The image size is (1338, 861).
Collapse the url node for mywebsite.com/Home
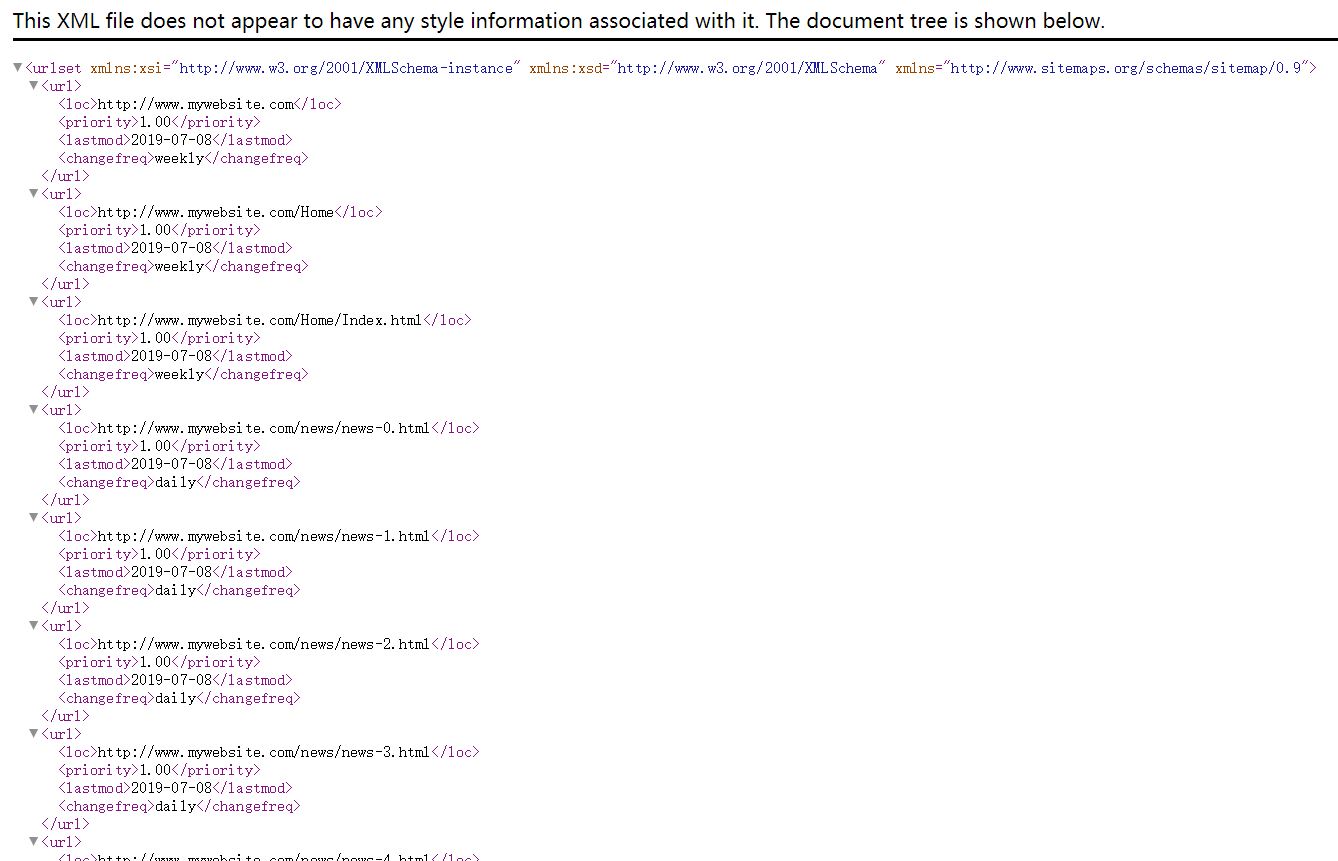pyautogui.click(x=34, y=194)
